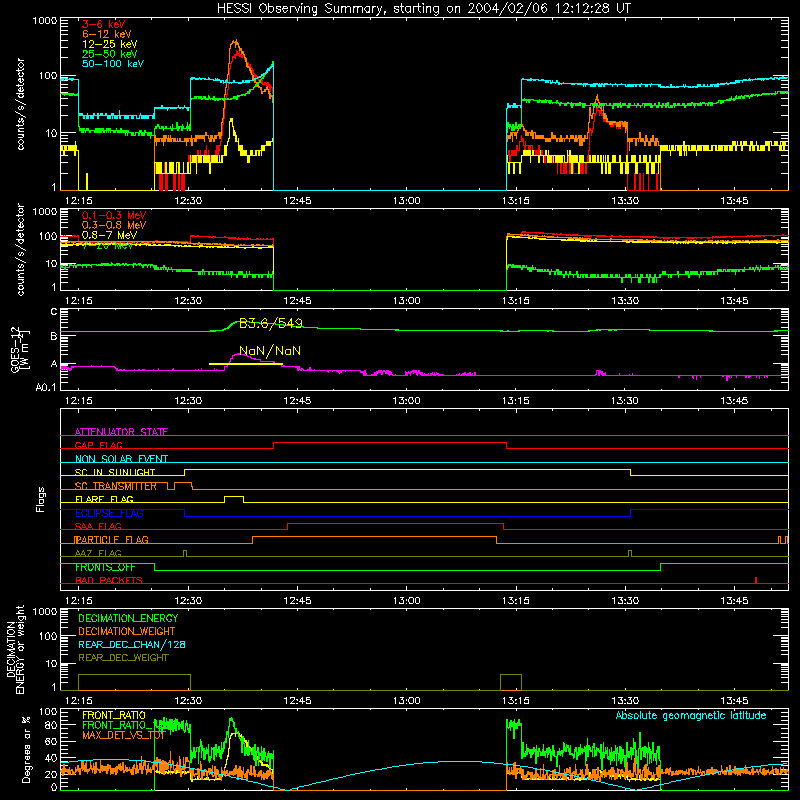Click the DECIMATION_WEIGHT legend entry
800x800 pixels.
point(127,631)
